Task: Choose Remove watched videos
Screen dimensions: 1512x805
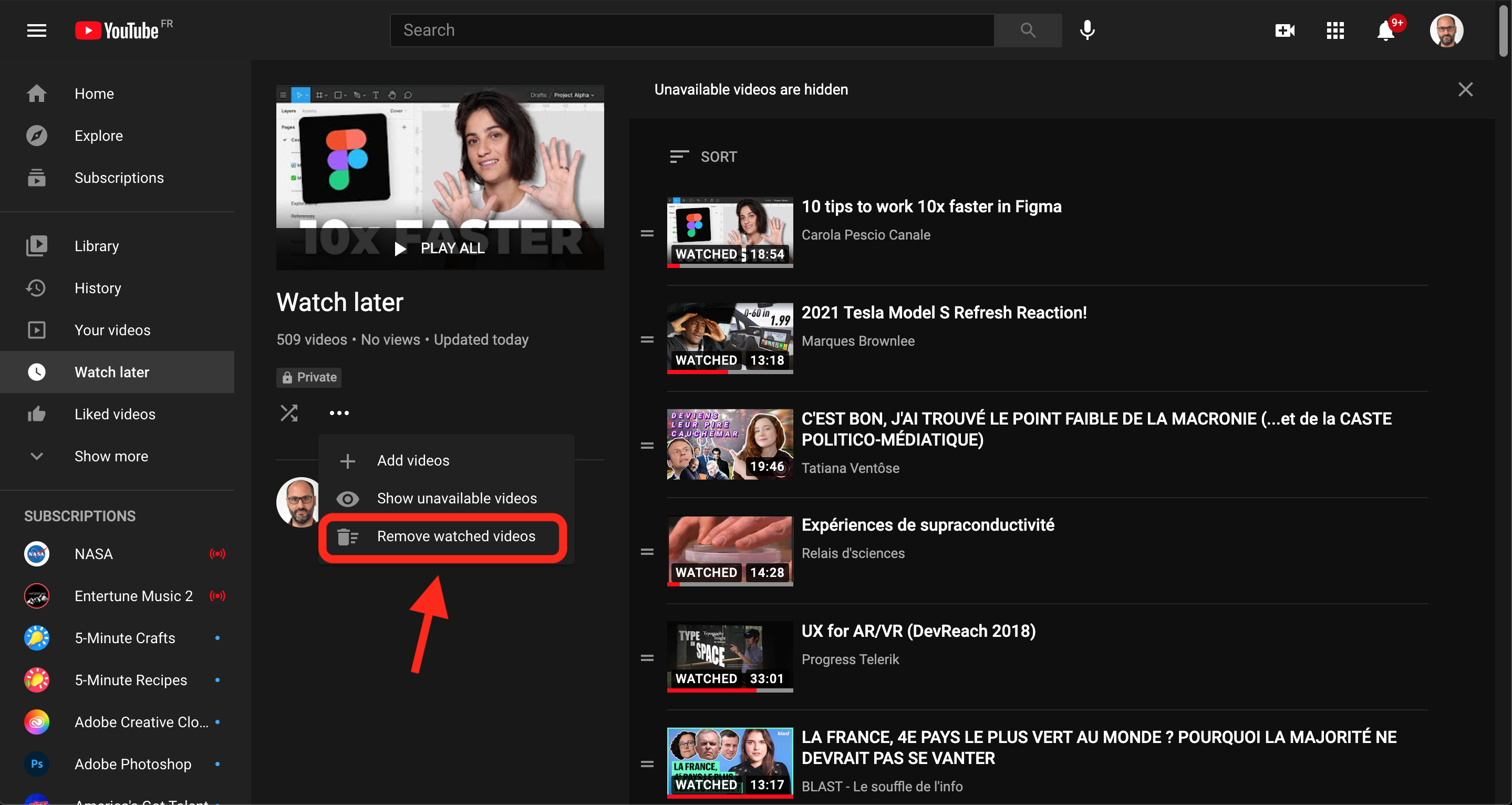Action: [446, 536]
